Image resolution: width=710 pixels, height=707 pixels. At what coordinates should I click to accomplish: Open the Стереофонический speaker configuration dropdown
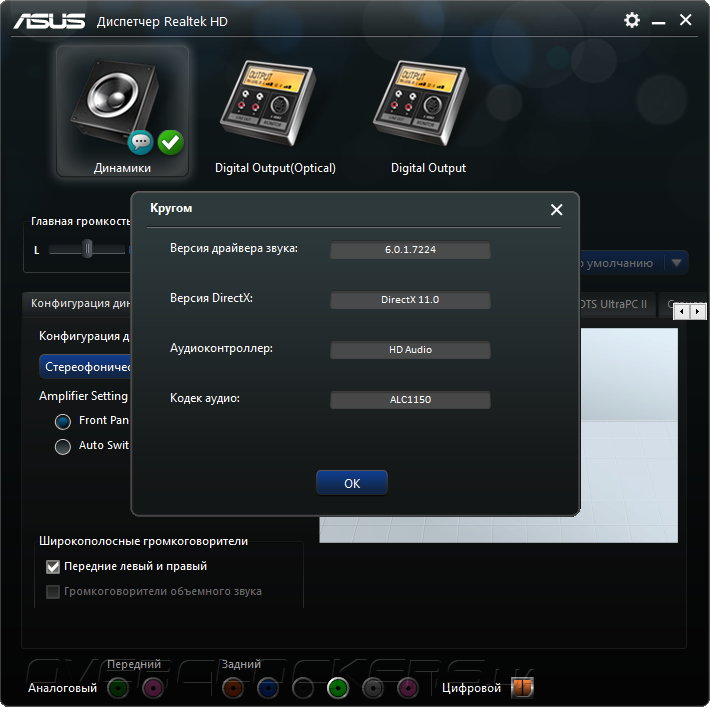tap(86, 367)
